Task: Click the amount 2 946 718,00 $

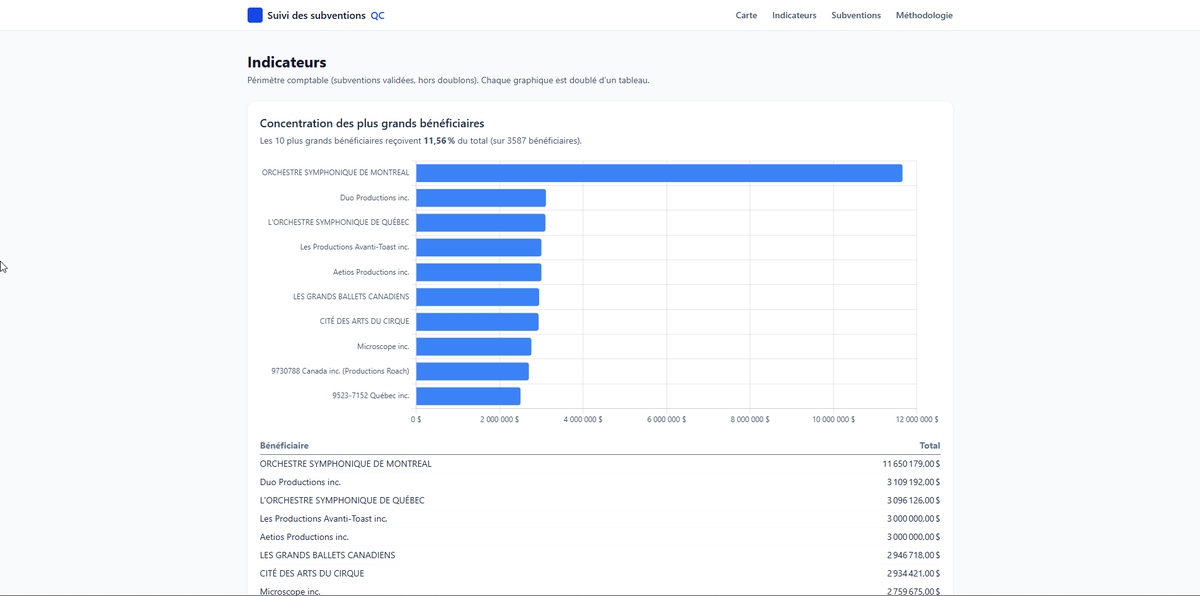Action: pos(913,555)
